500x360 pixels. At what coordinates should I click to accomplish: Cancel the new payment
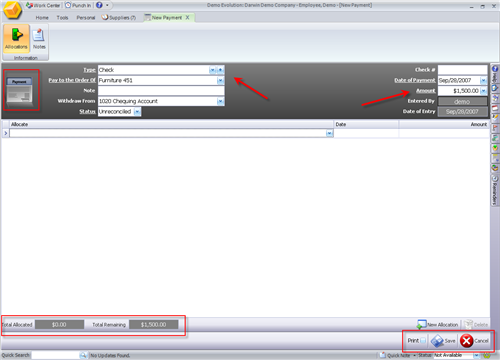[474, 341]
